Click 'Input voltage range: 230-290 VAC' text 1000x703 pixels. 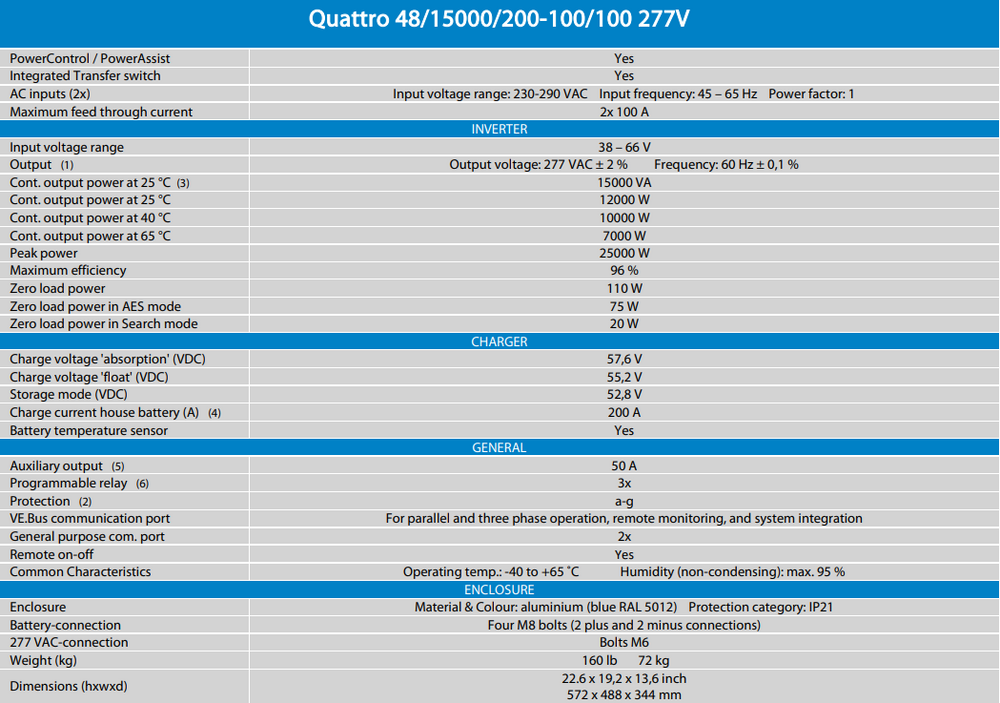tap(490, 94)
